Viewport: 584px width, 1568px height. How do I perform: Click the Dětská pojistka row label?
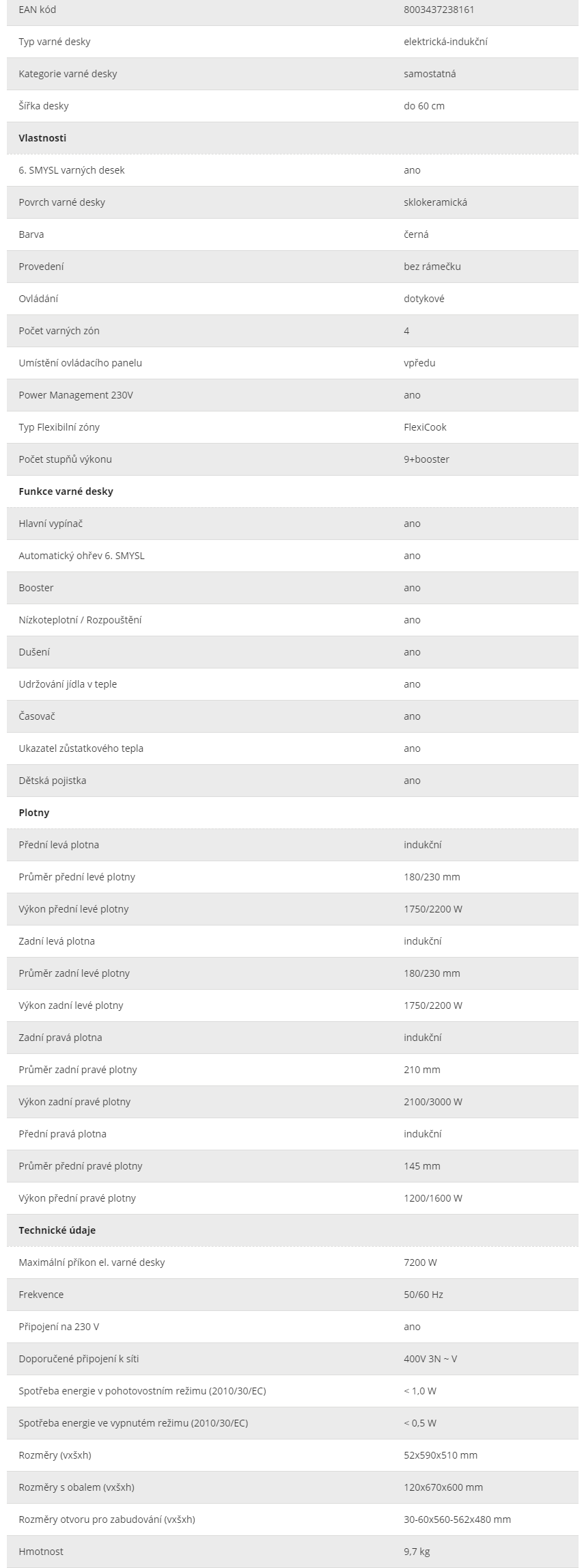click(x=53, y=781)
